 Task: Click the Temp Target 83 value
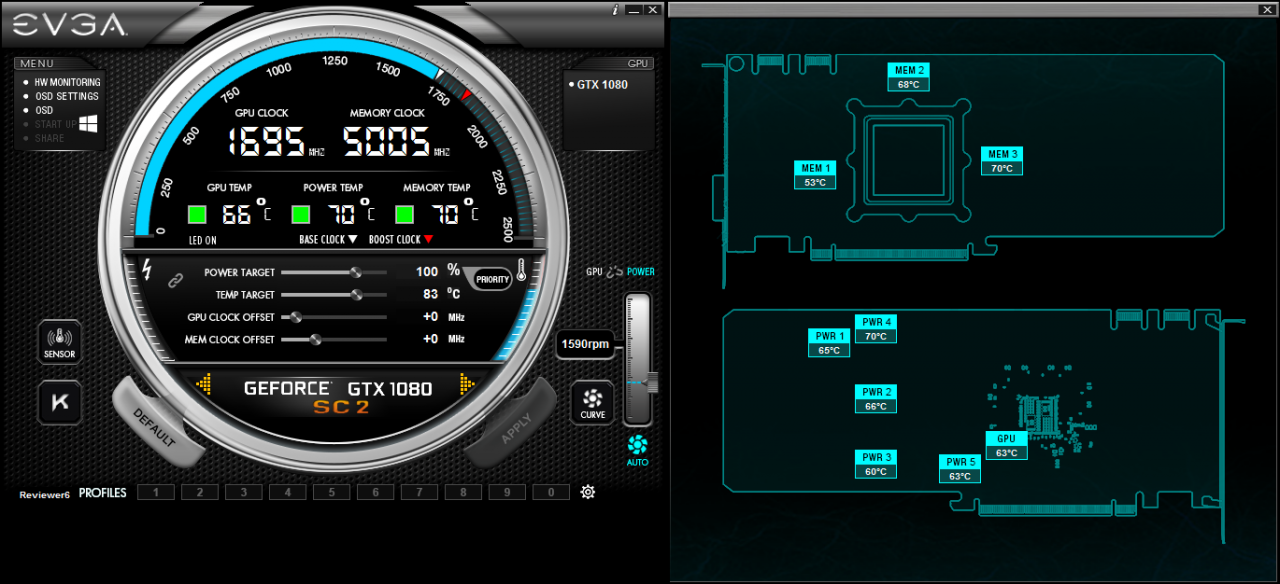pyautogui.click(x=430, y=295)
